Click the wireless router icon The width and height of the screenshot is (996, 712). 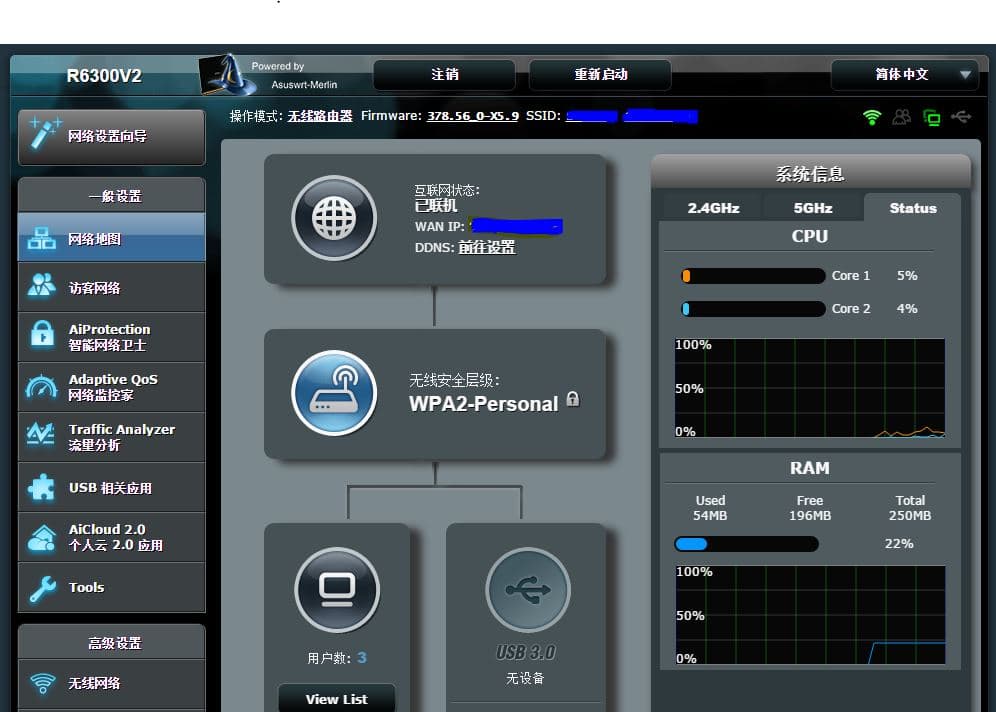tap(334, 393)
